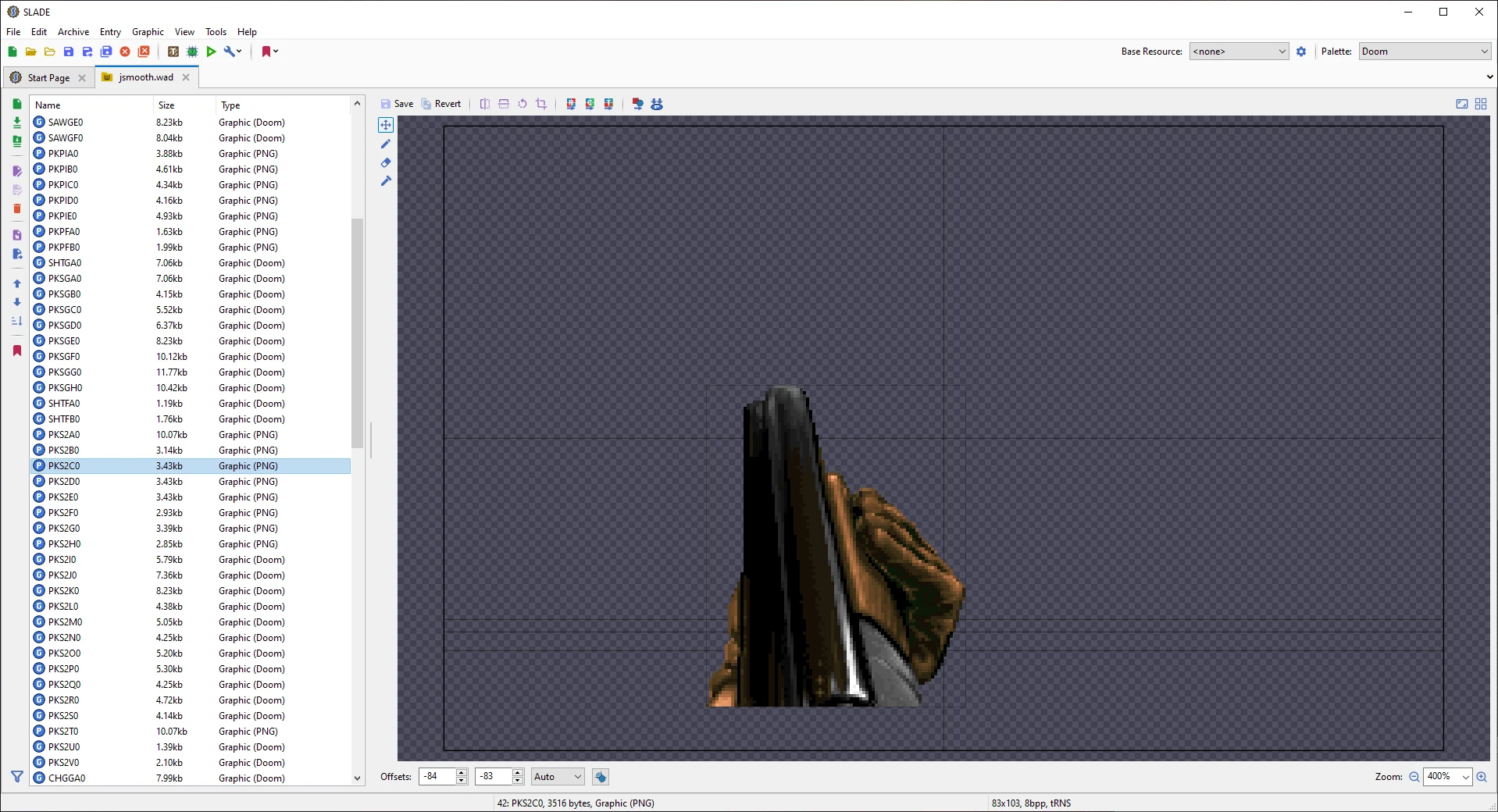This screenshot has height=812, width=1498.
Task: Click the Flip vertically icon
Action: click(x=504, y=104)
